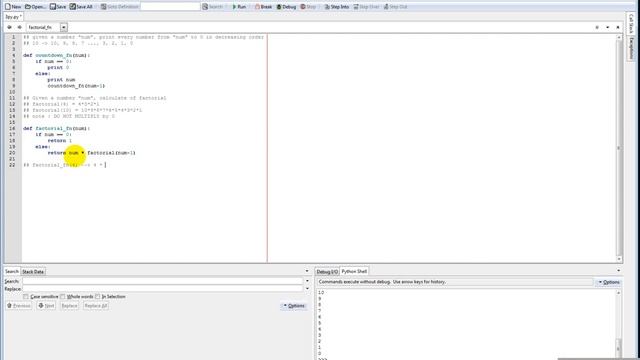Screen dimensions: 640x360
Task: Click line number 22 in the gutter
Action: click(x=12, y=165)
